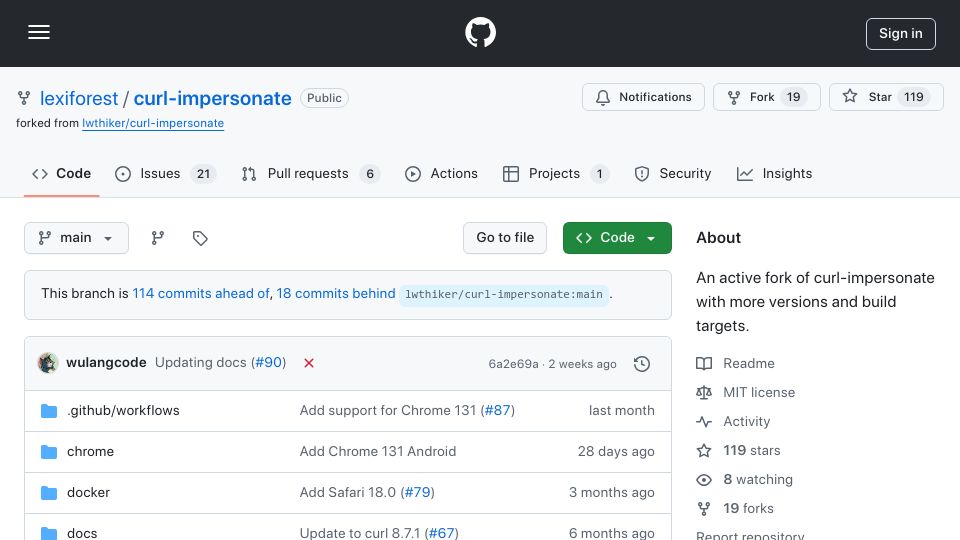
Task: View the 19 forks link in About
Action: pos(748,509)
